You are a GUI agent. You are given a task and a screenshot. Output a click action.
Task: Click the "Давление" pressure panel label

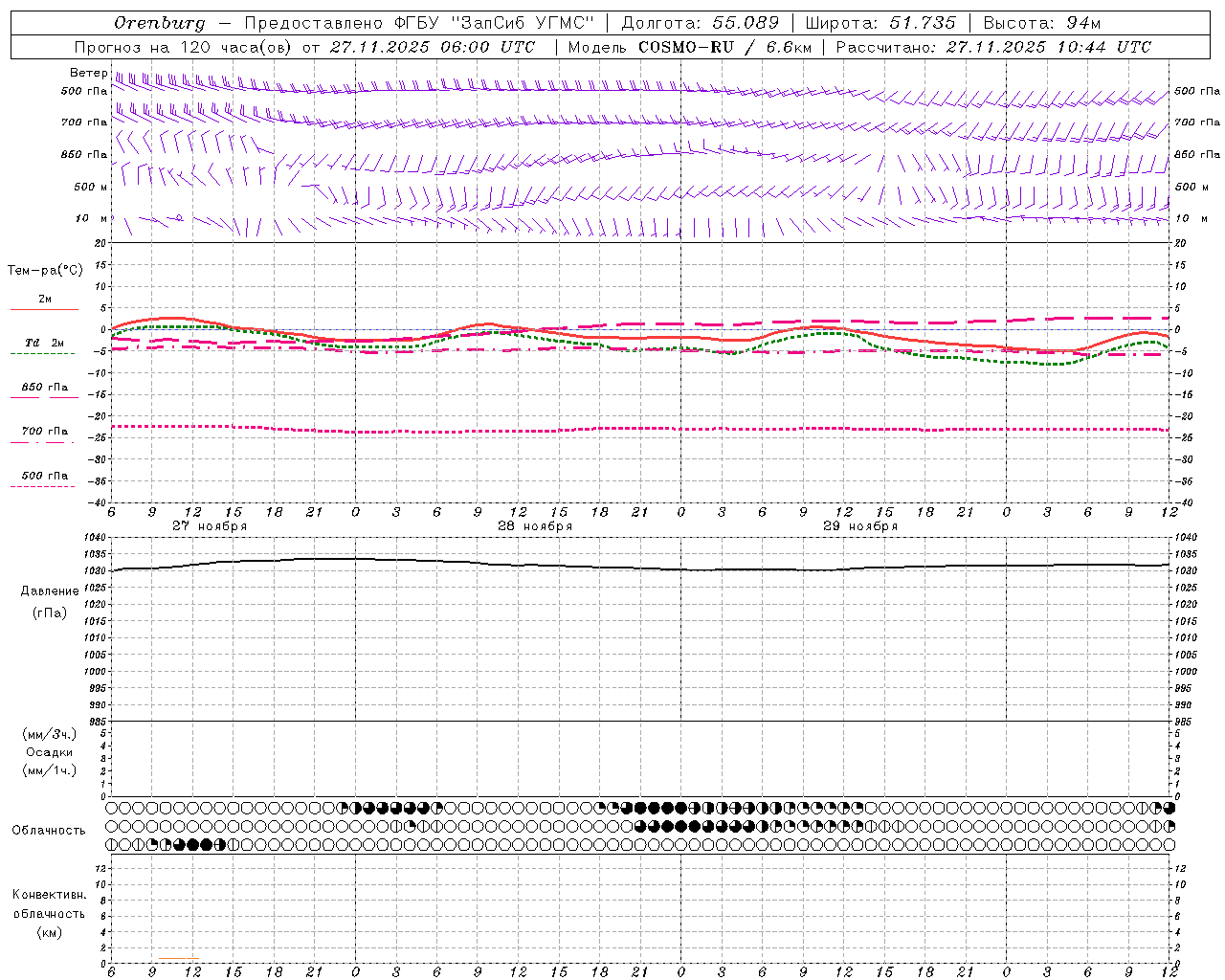click(x=50, y=591)
